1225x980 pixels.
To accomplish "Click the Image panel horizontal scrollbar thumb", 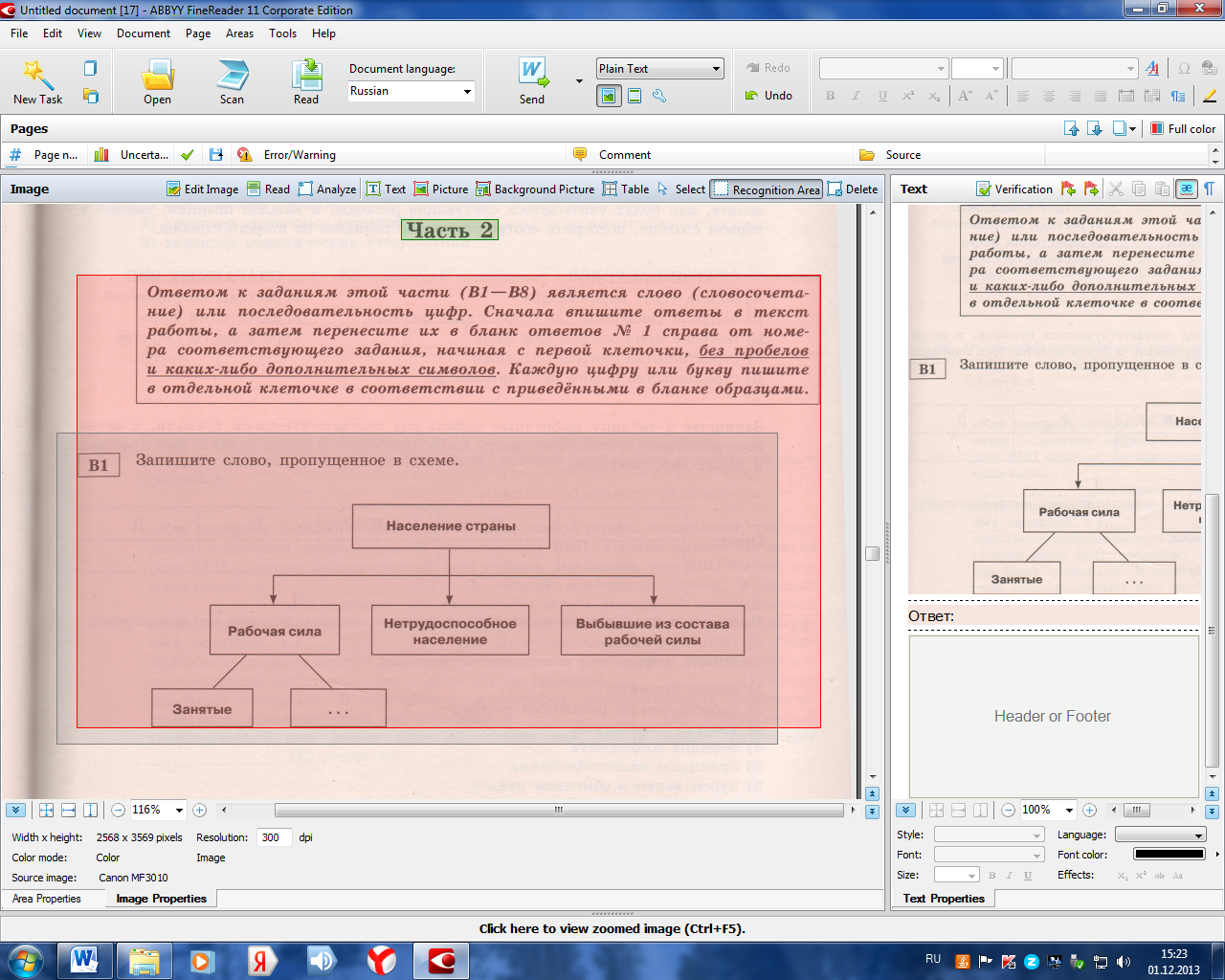I will [x=558, y=810].
